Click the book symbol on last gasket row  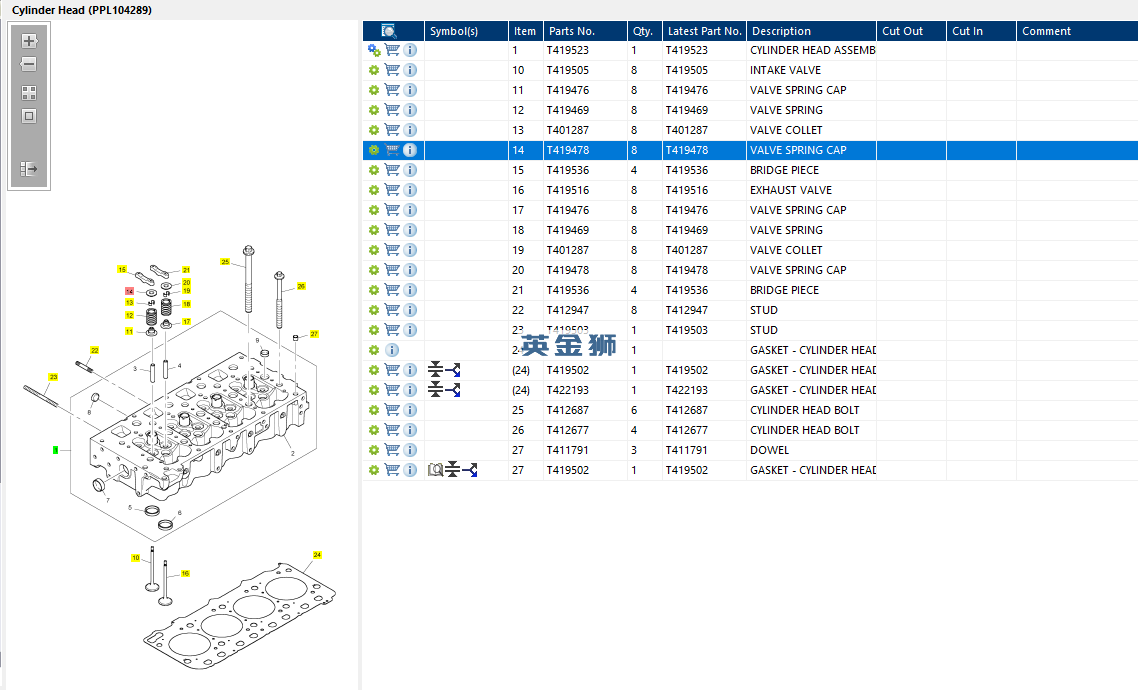[x=435, y=470]
